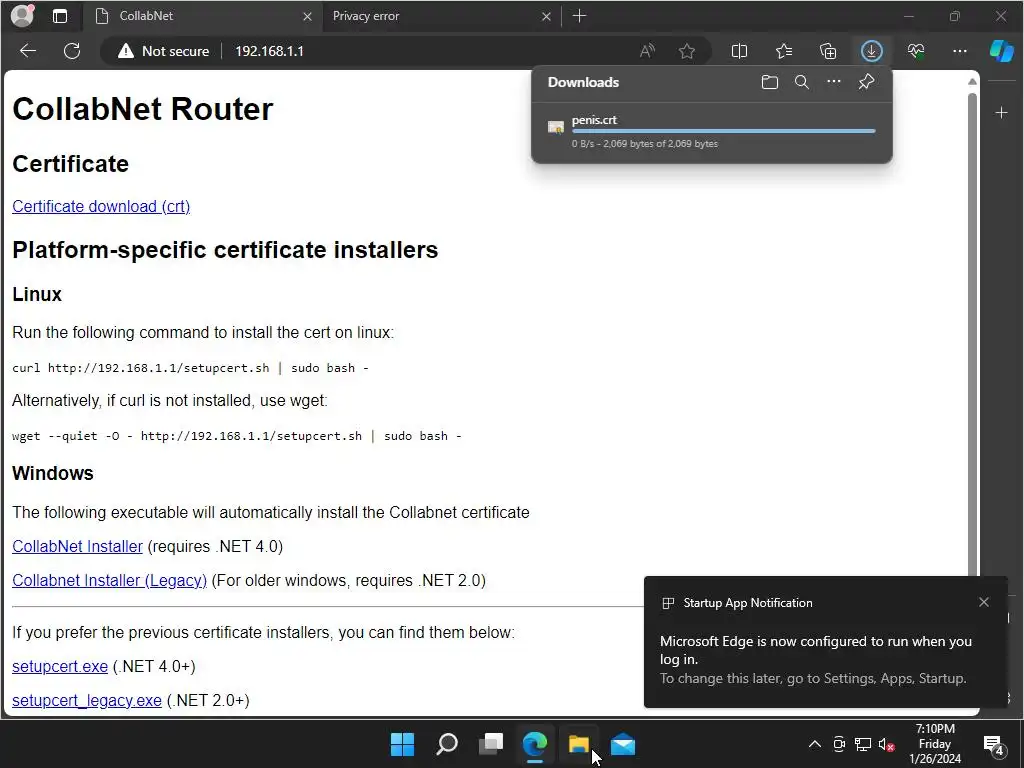
Task: Open the tab actions menu icon
Action: point(59,16)
